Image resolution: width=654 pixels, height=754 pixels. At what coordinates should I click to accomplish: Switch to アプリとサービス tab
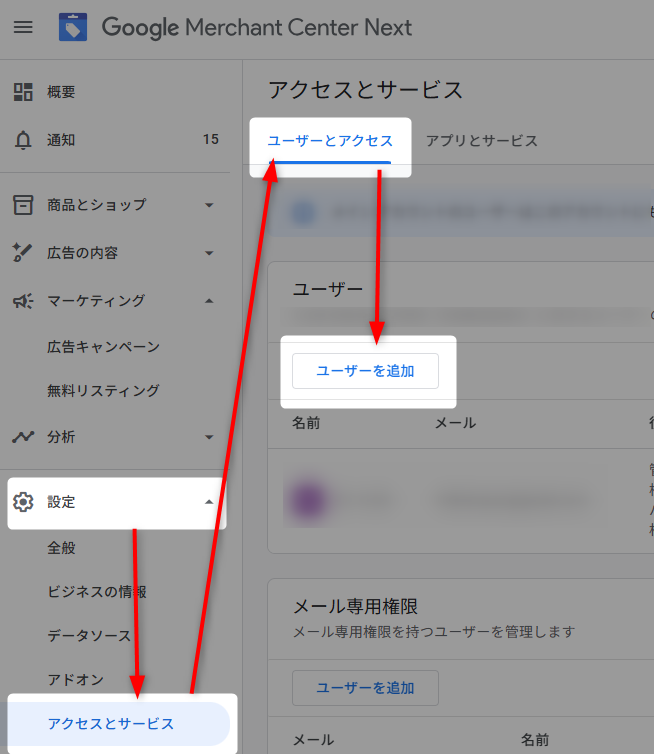(482, 141)
